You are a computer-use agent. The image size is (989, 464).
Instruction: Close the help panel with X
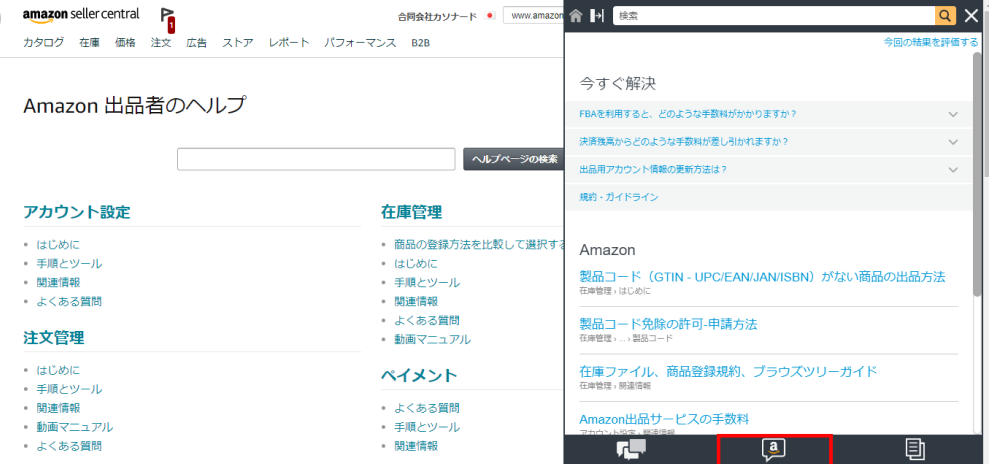tap(971, 16)
